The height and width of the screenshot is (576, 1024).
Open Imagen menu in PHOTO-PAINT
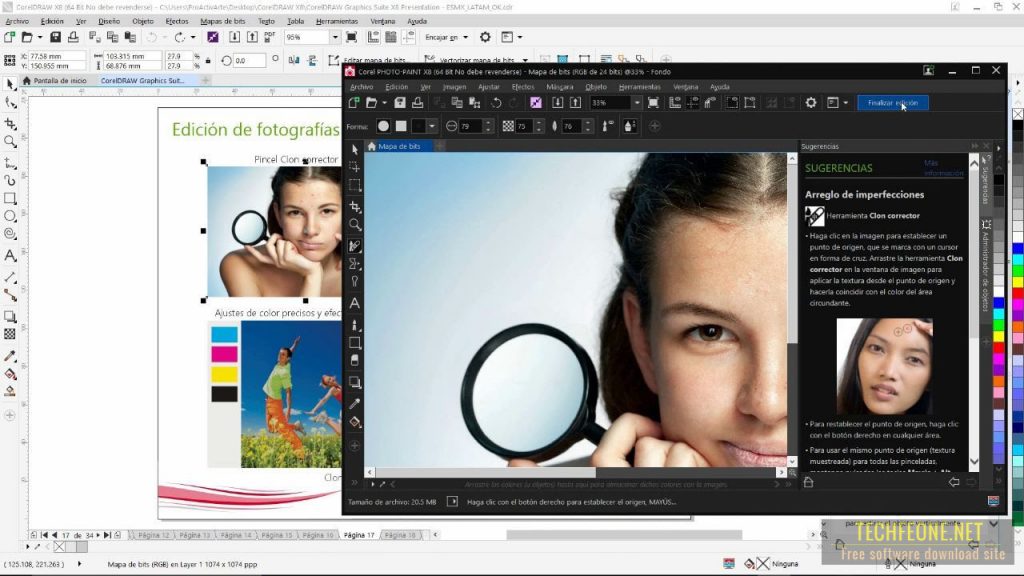pos(454,87)
